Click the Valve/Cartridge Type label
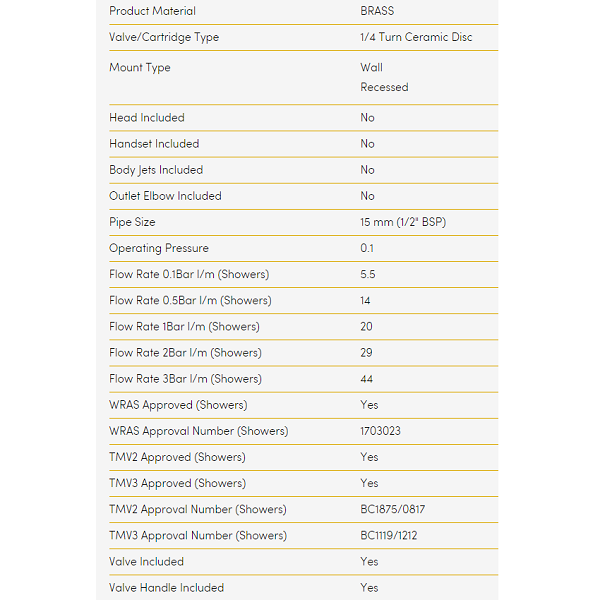 (164, 37)
